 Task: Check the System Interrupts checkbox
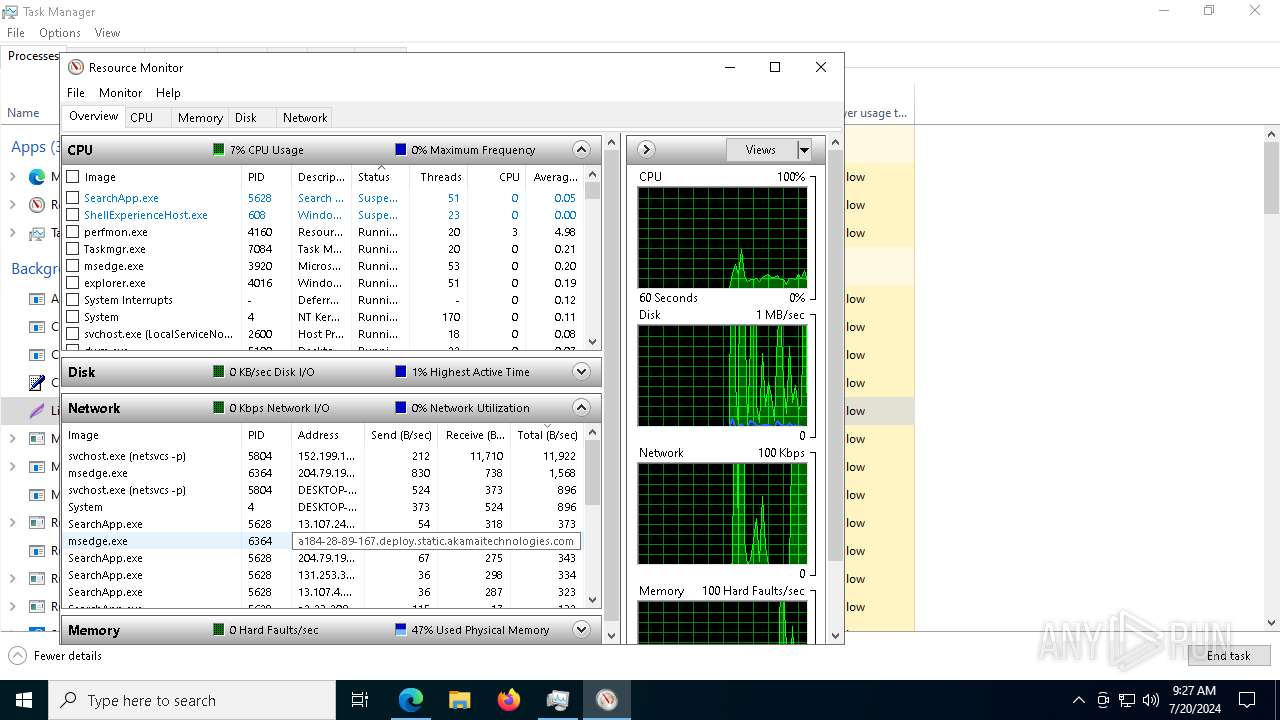(72, 300)
